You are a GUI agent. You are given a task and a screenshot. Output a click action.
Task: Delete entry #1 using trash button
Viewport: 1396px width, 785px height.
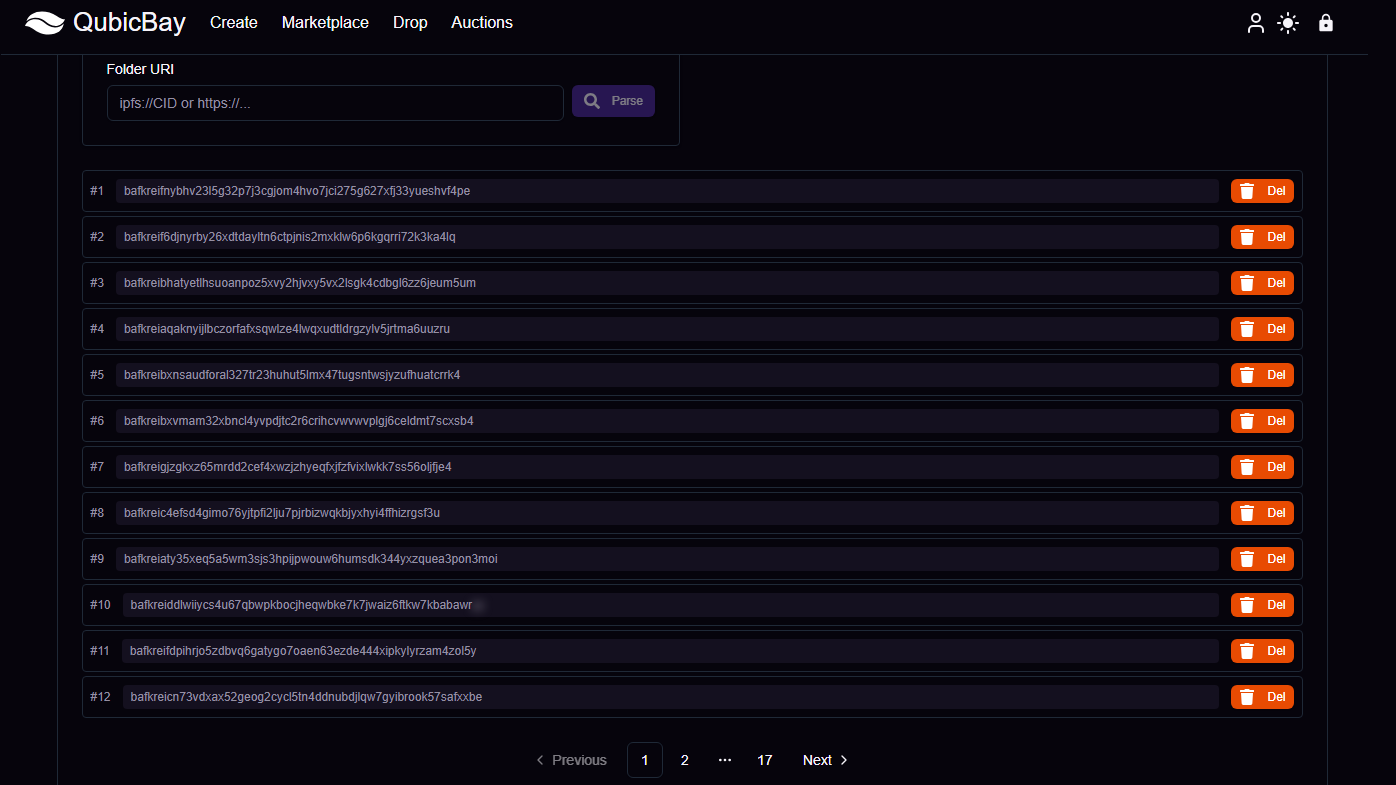pyautogui.click(x=1262, y=191)
